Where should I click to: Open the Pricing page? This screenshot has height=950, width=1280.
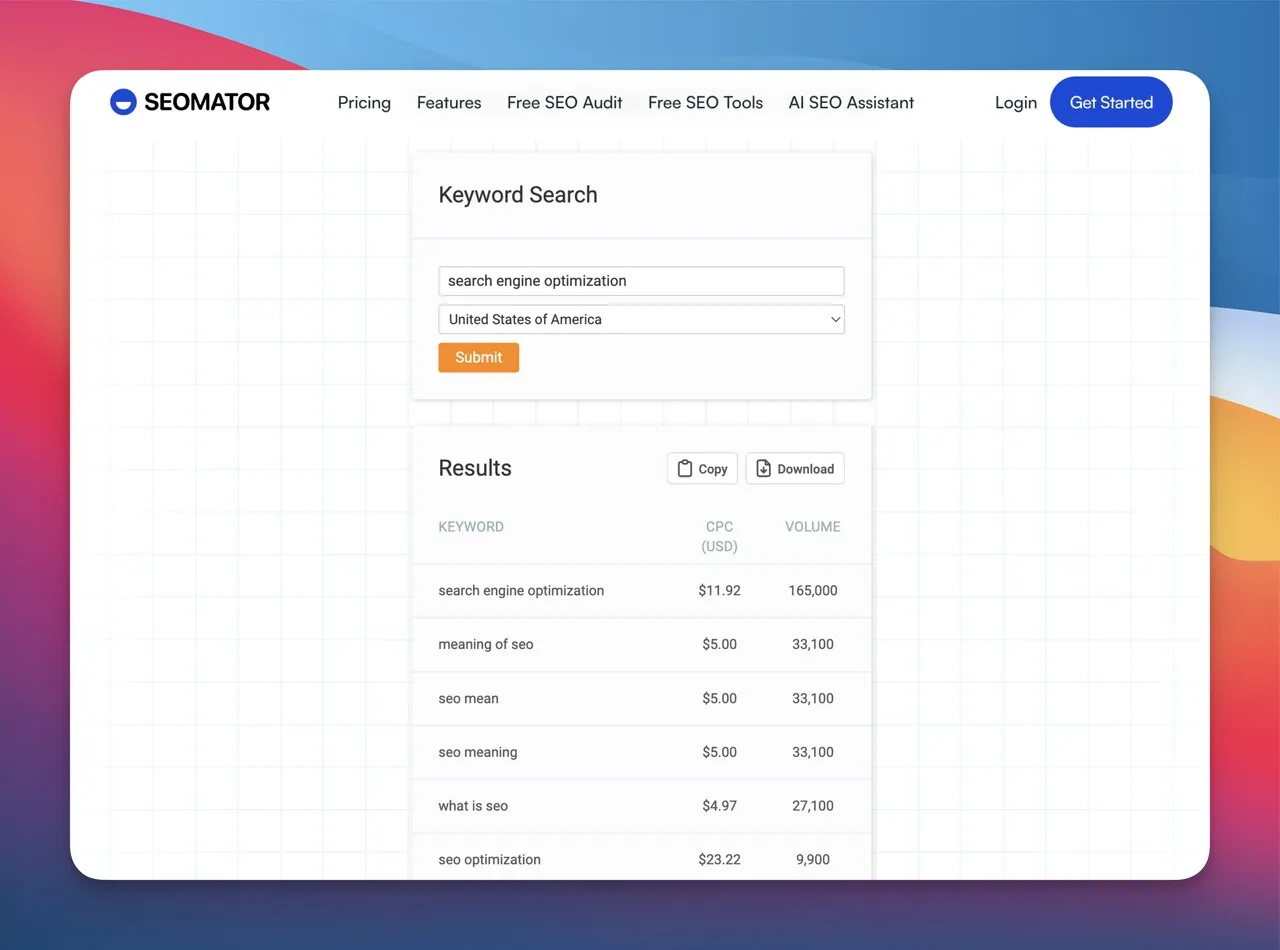point(364,102)
